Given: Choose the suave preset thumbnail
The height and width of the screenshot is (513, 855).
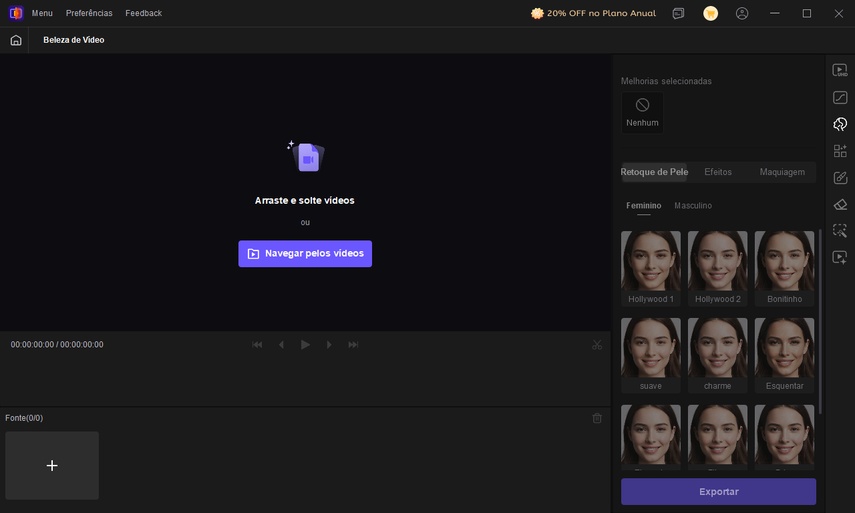Looking at the screenshot, I should point(651,355).
